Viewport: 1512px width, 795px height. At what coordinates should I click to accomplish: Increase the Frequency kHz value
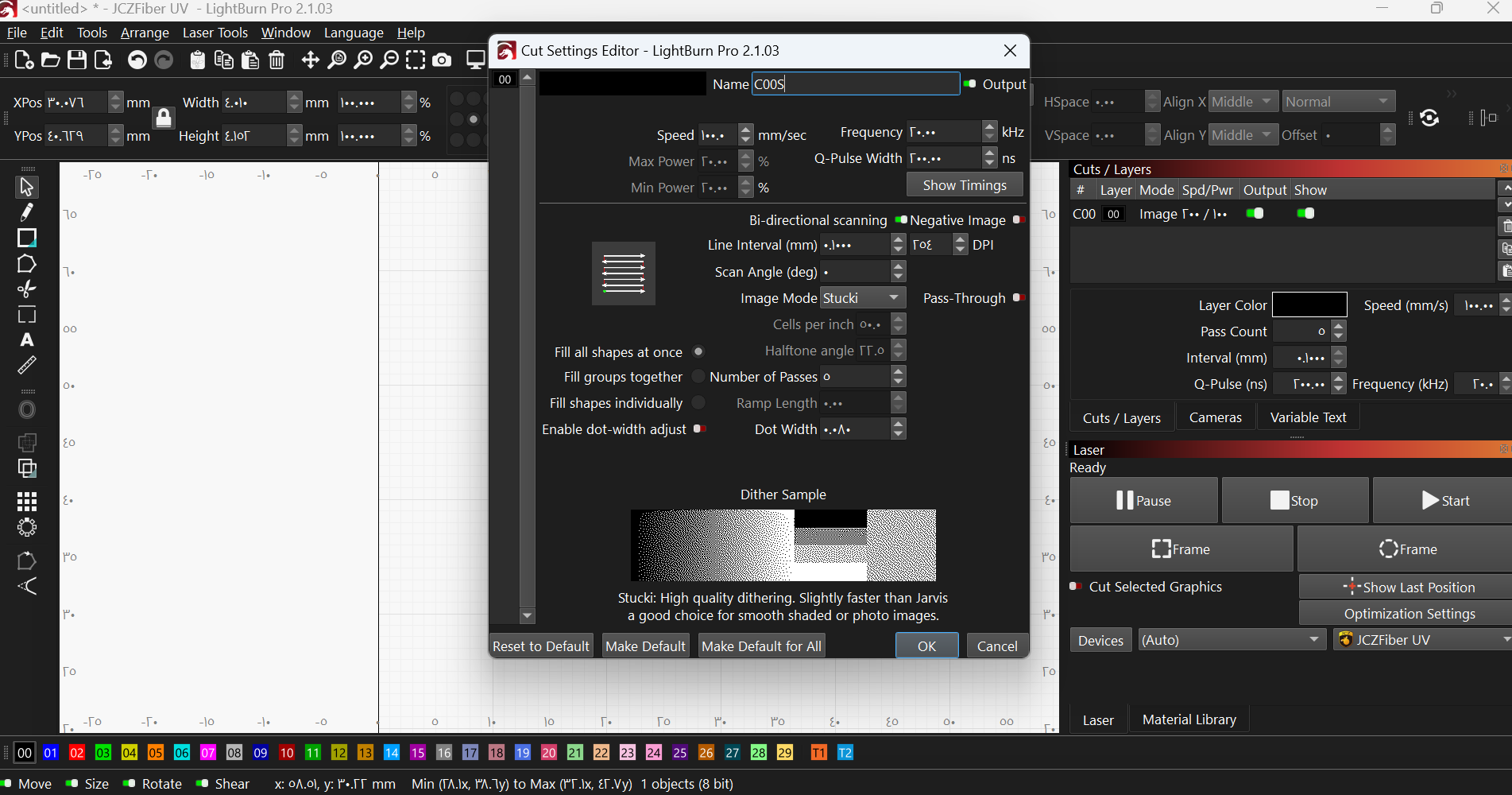coord(989,126)
